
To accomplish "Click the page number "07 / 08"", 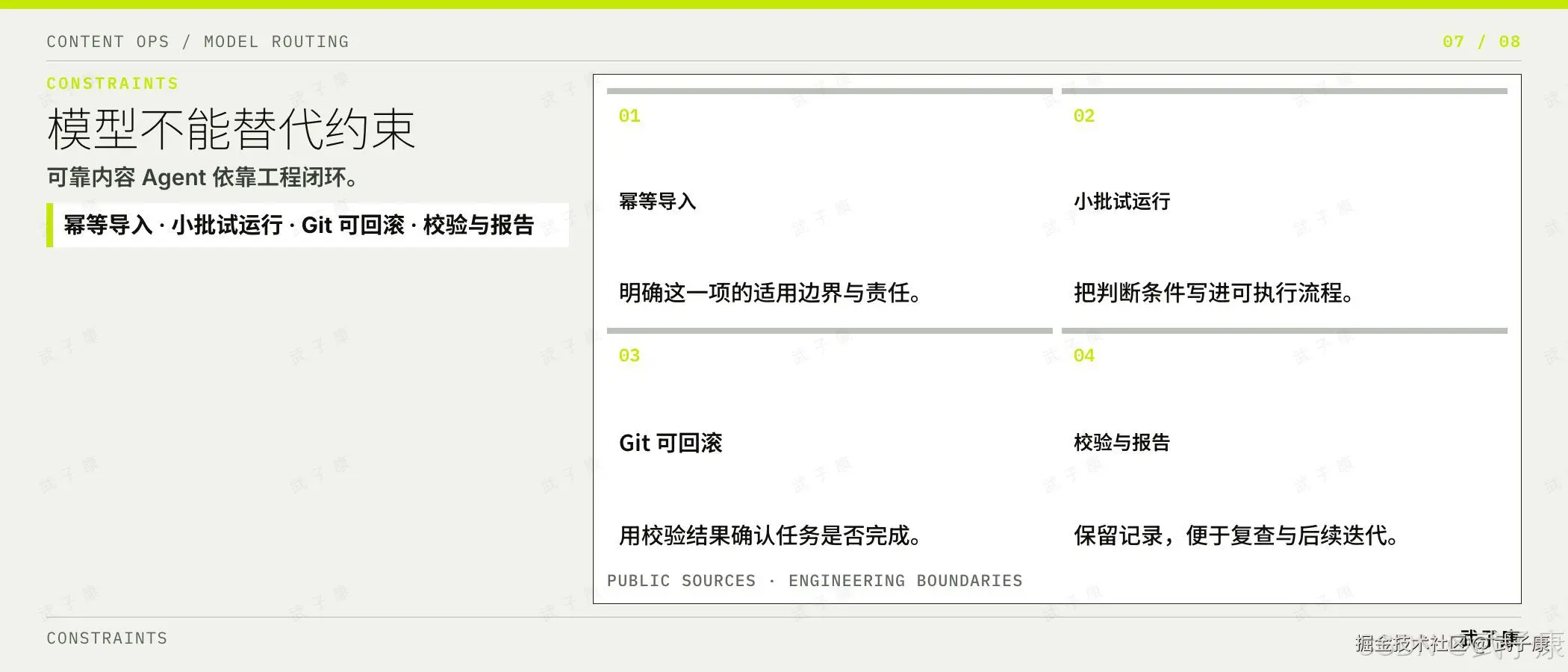I will click(1481, 42).
